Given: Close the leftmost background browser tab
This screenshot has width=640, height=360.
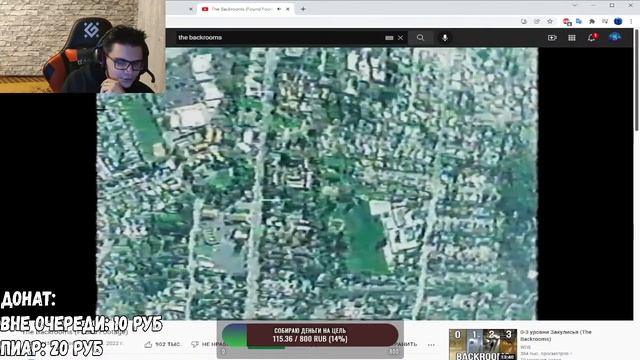Looking at the screenshot, I should [x=191, y=9].
